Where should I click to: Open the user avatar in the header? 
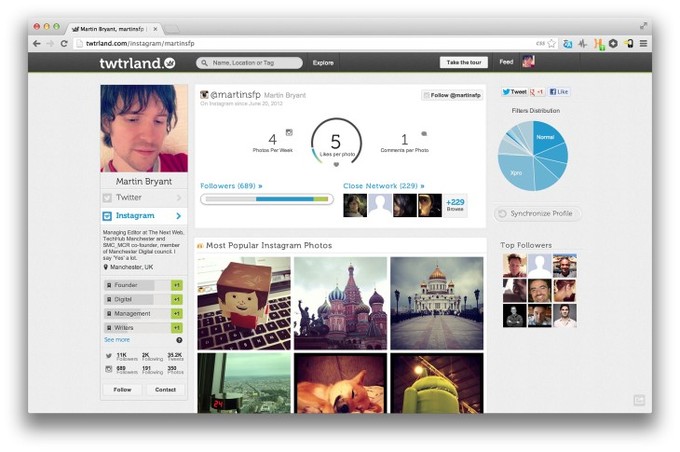point(528,62)
